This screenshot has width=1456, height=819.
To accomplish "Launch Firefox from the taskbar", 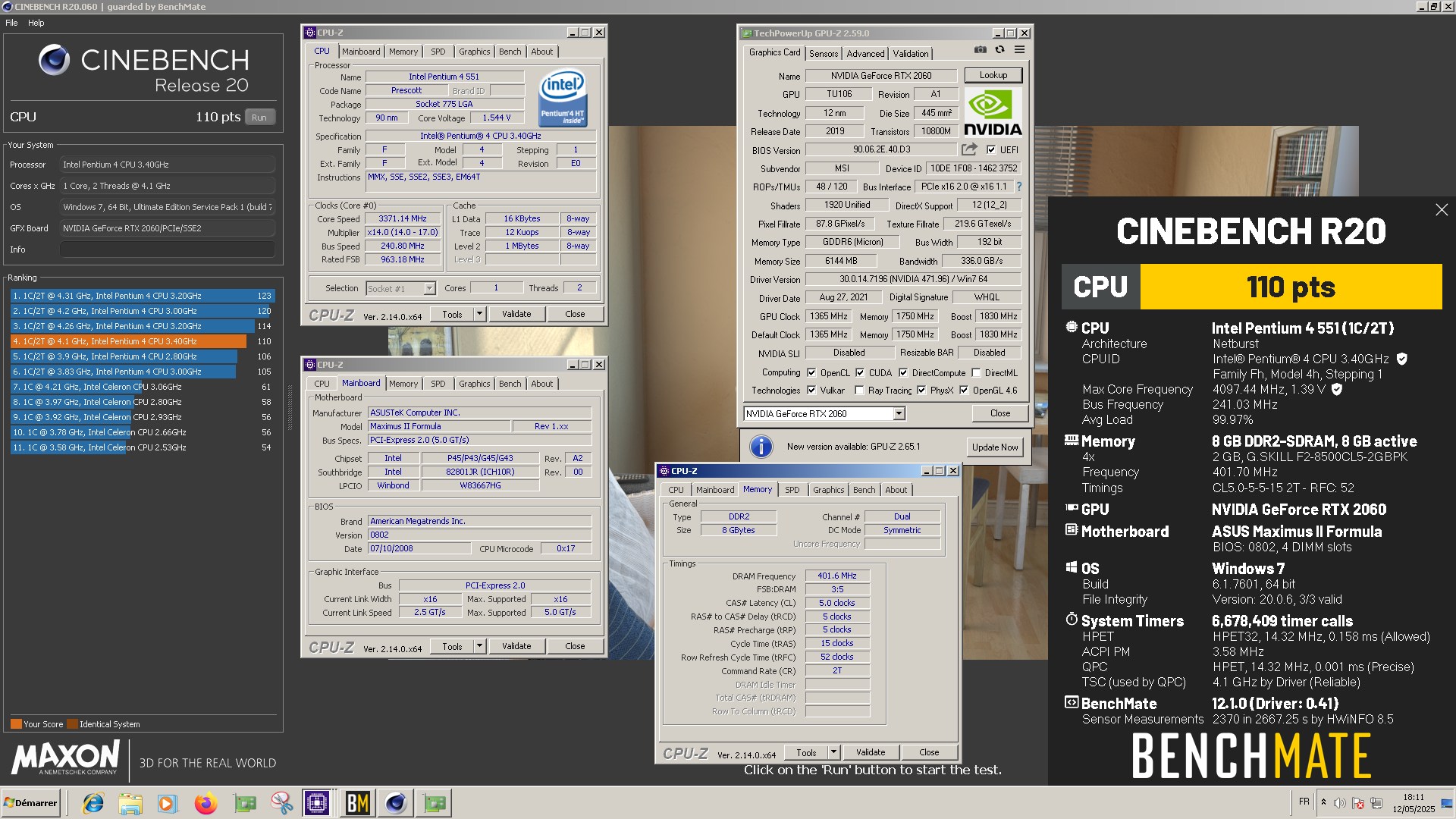I will click(206, 803).
